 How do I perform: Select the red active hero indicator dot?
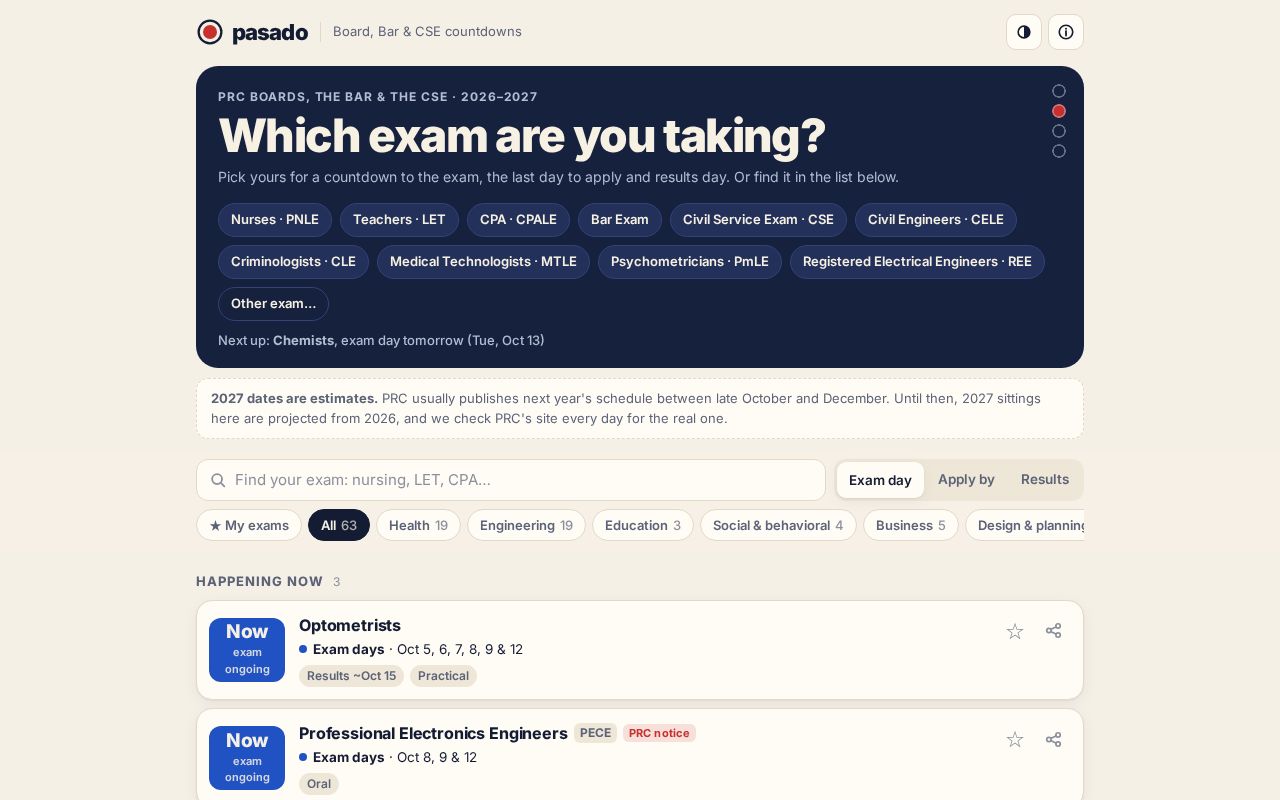coord(1059,111)
